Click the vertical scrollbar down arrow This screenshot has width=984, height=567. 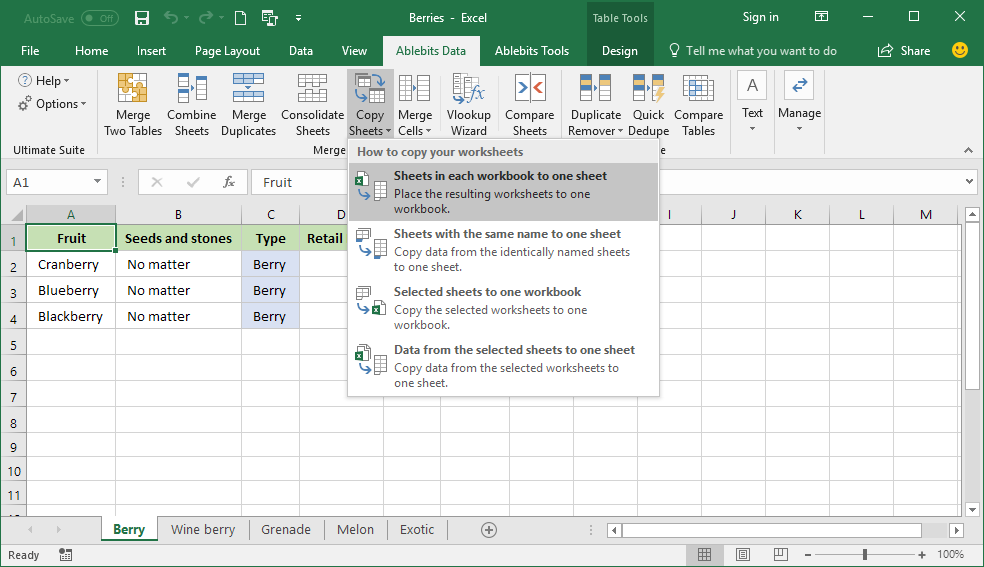(x=972, y=509)
